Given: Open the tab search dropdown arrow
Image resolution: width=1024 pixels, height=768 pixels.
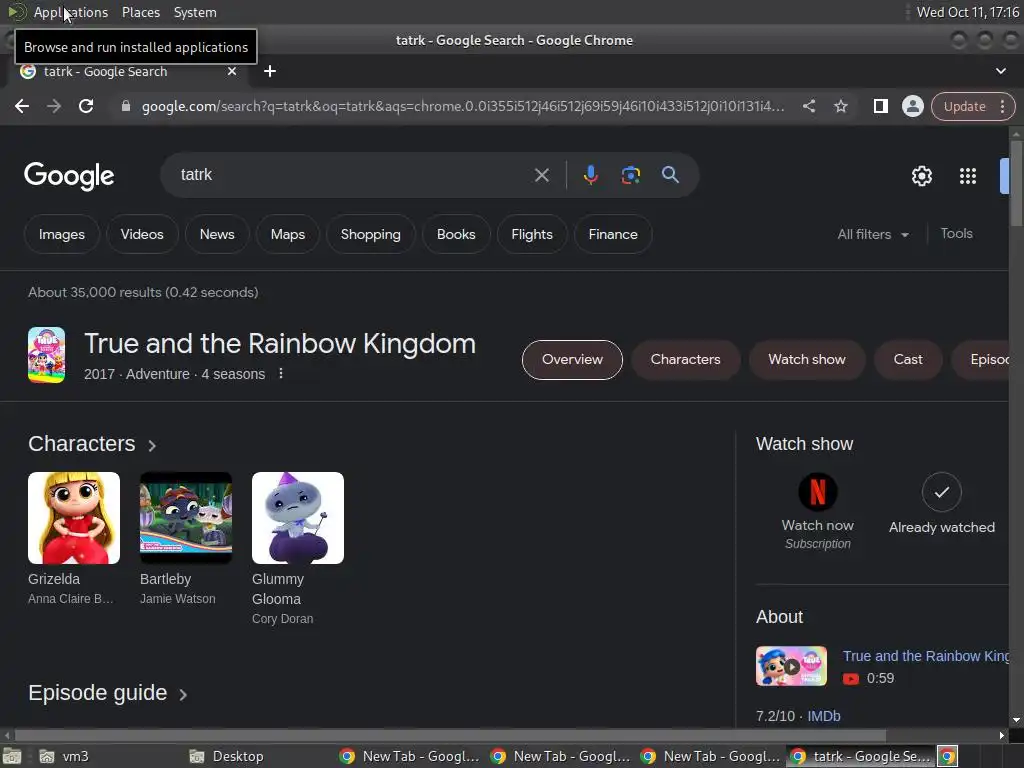Looking at the screenshot, I should (x=1000, y=71).
